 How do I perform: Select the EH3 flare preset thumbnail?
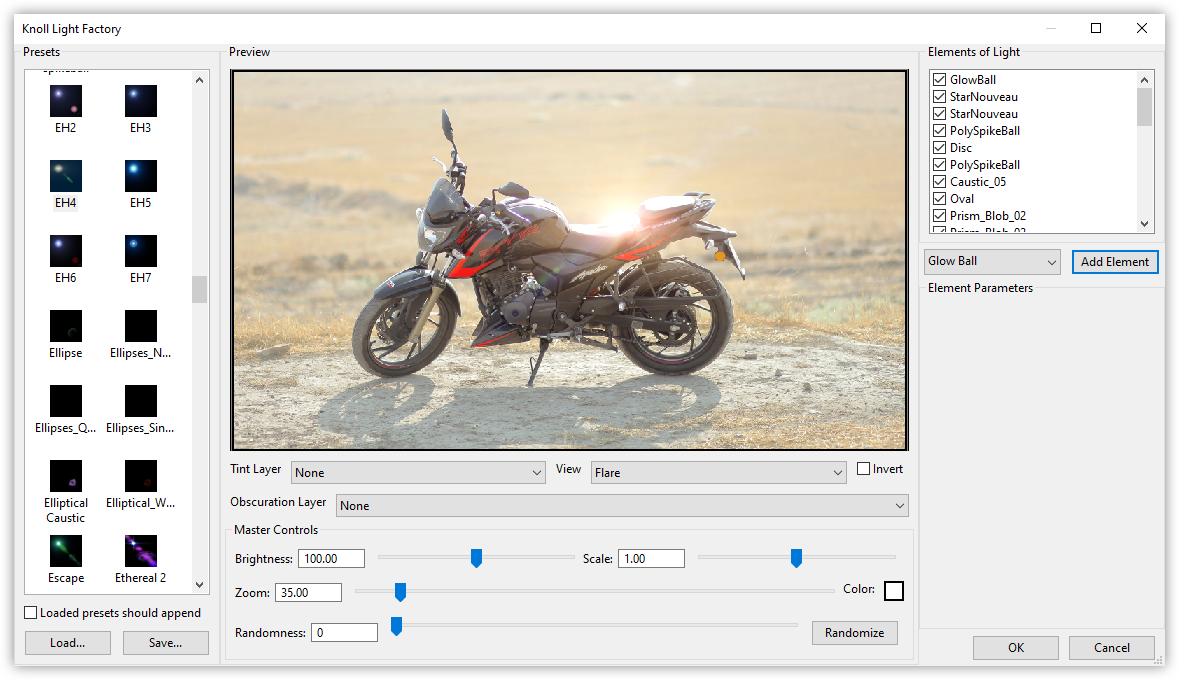coord(141,101)
